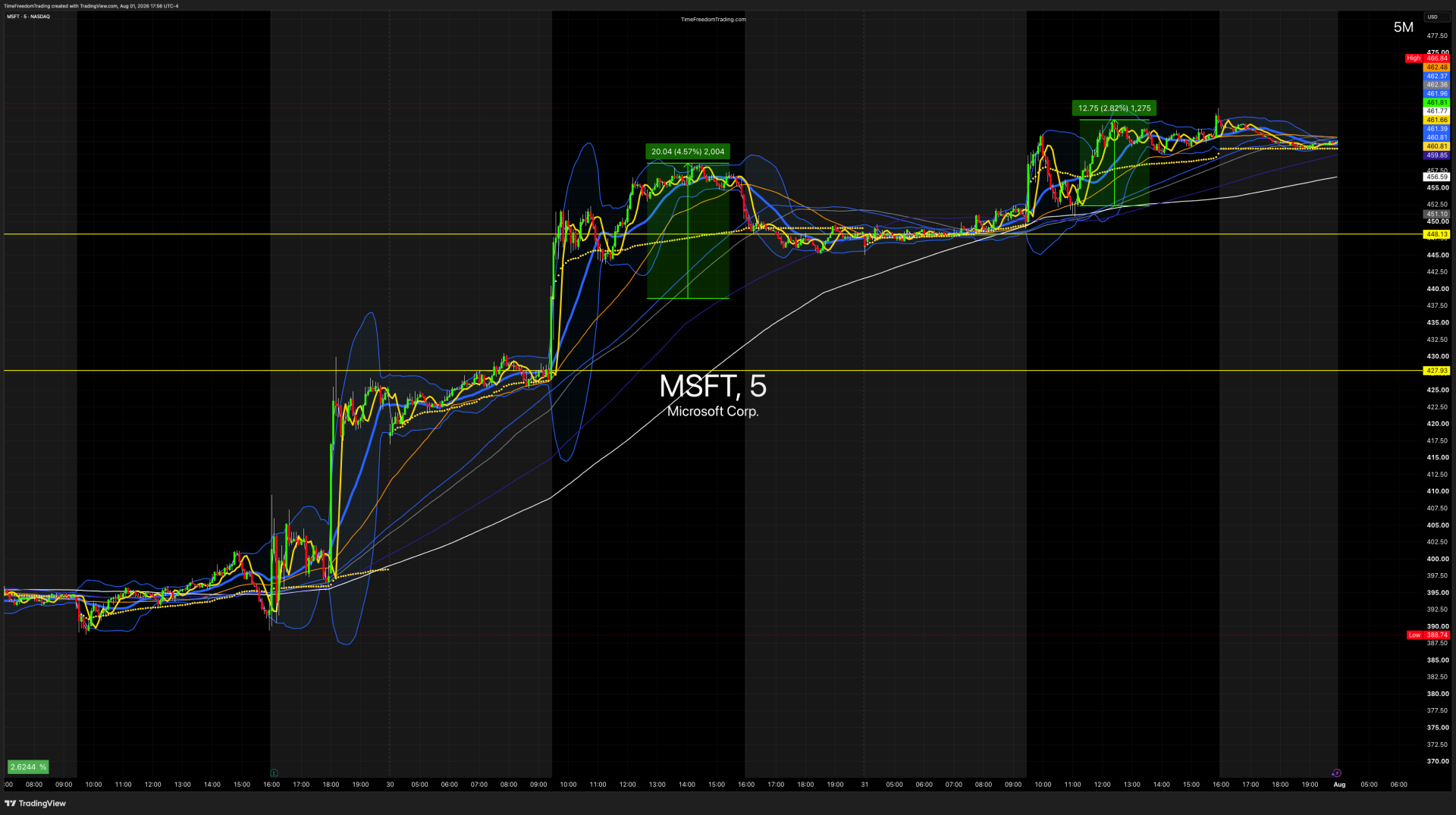Click the 380.00 price scale value
The width and height of the screenshot is (1456, 815).
(1437, 694)
